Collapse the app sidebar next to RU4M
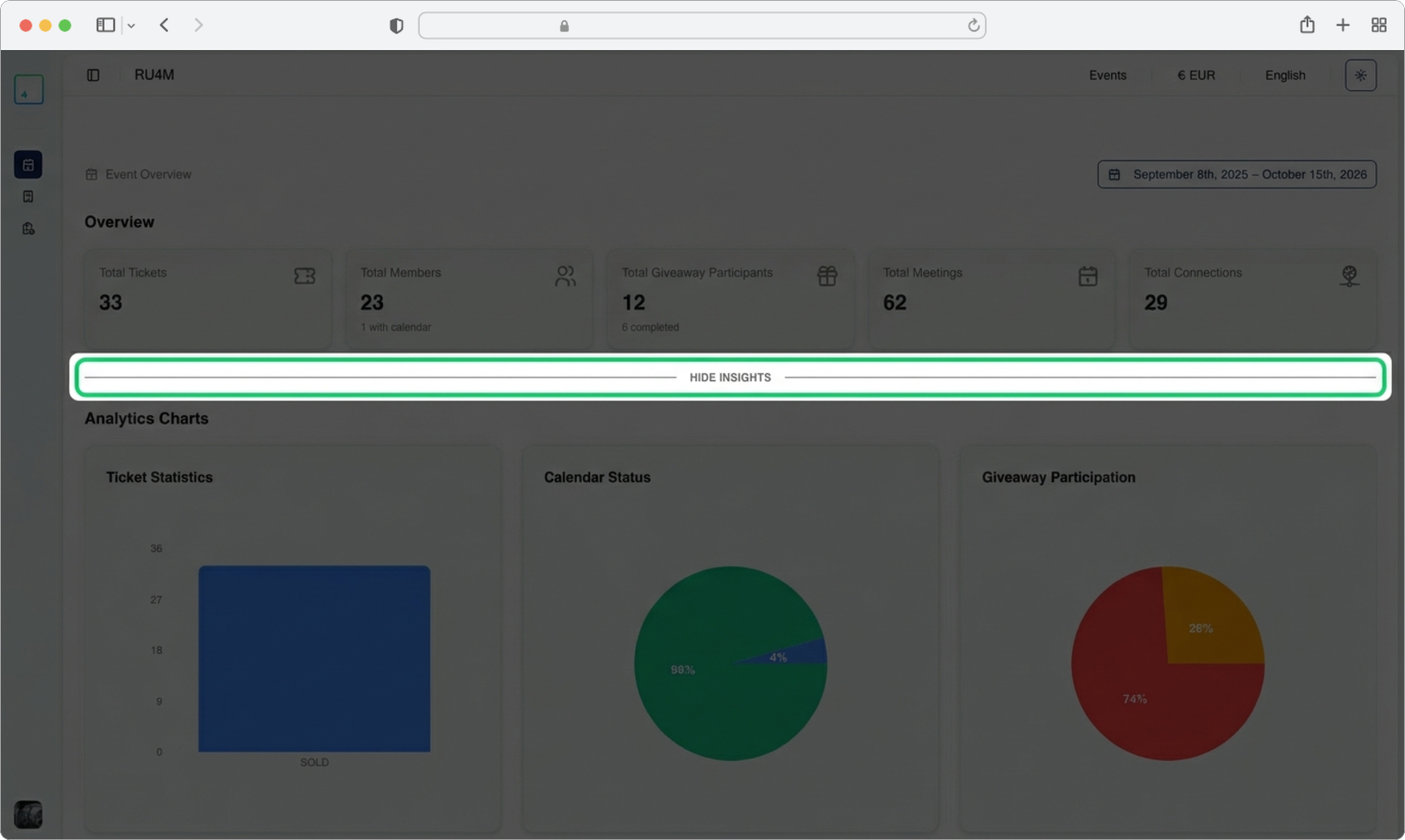This screenshot has width=1405, height=840. click(93, 75)
